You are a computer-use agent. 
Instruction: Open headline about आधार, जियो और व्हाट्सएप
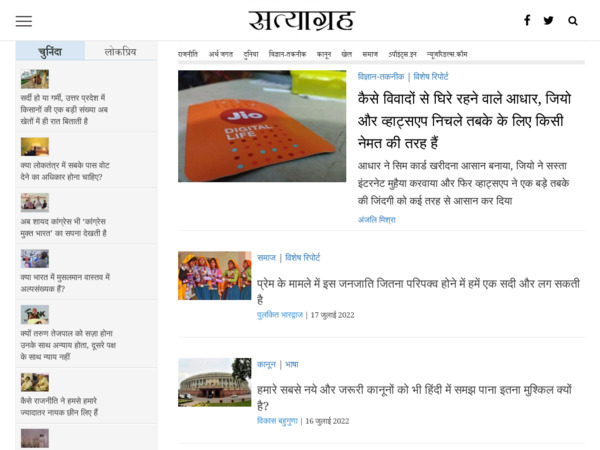[464, 121]
